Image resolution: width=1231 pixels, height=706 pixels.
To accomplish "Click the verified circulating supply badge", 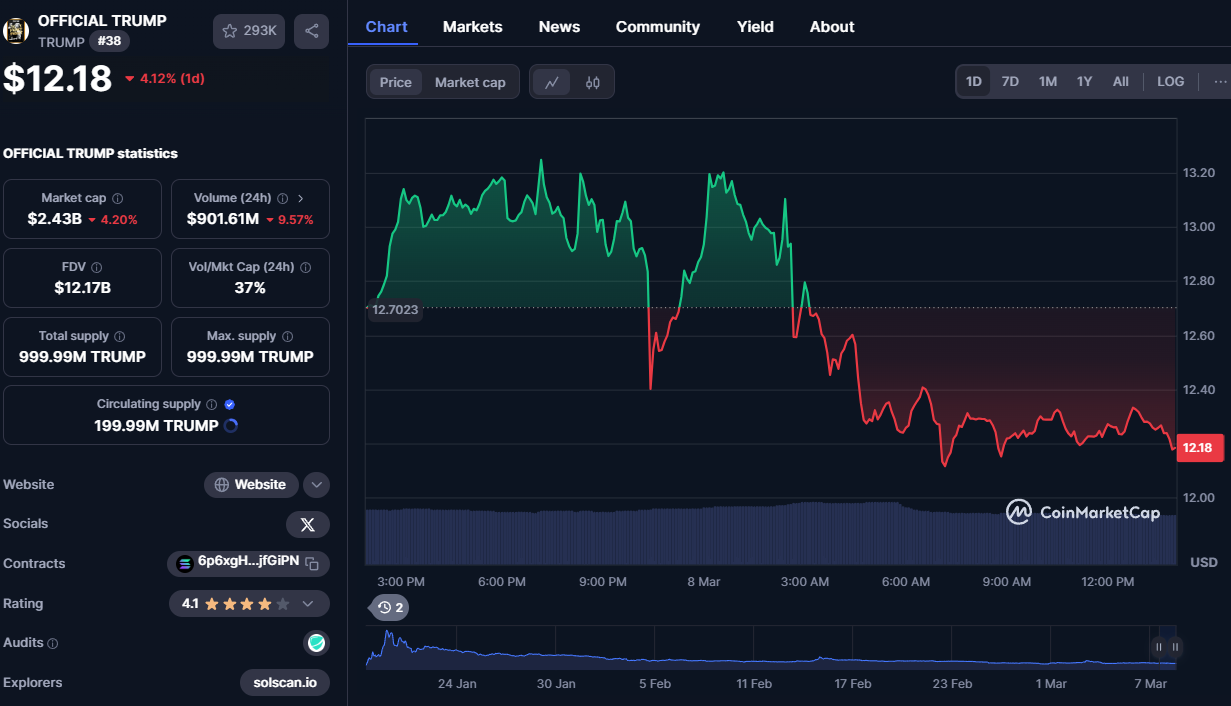I will click(230, 405).
